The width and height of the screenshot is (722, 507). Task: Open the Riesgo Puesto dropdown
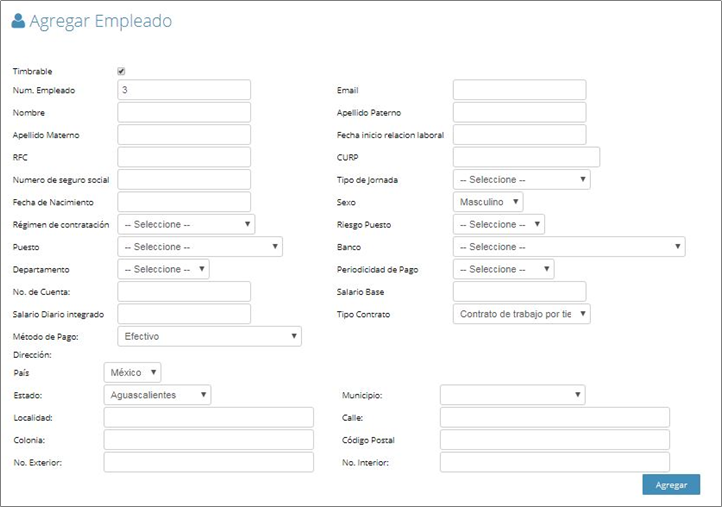pos(499,224)
